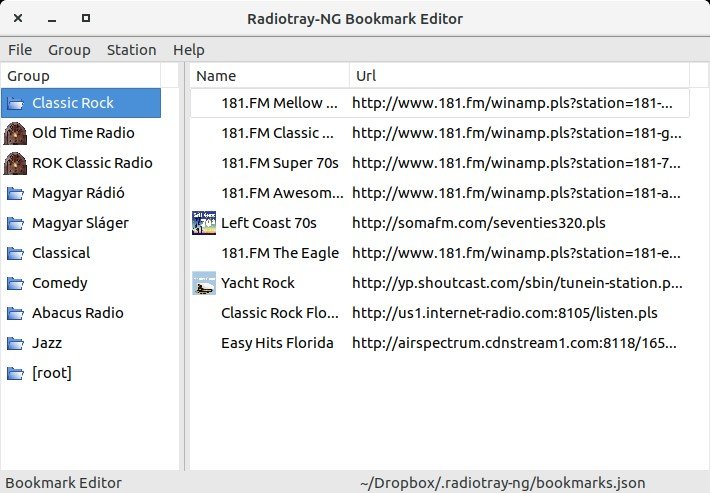This screenshot has width=710, height=493.
Task: Click the Old Time Radio antique radio icon
Action: tap(15, 133)
